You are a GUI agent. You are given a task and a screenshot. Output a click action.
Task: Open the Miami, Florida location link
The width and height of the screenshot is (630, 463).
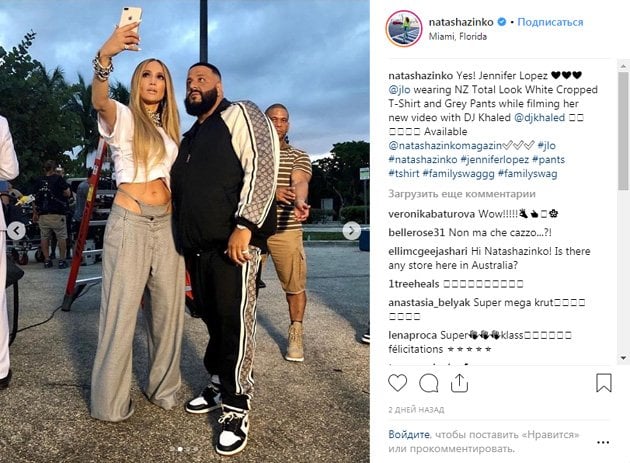click(x=457, y=37)
